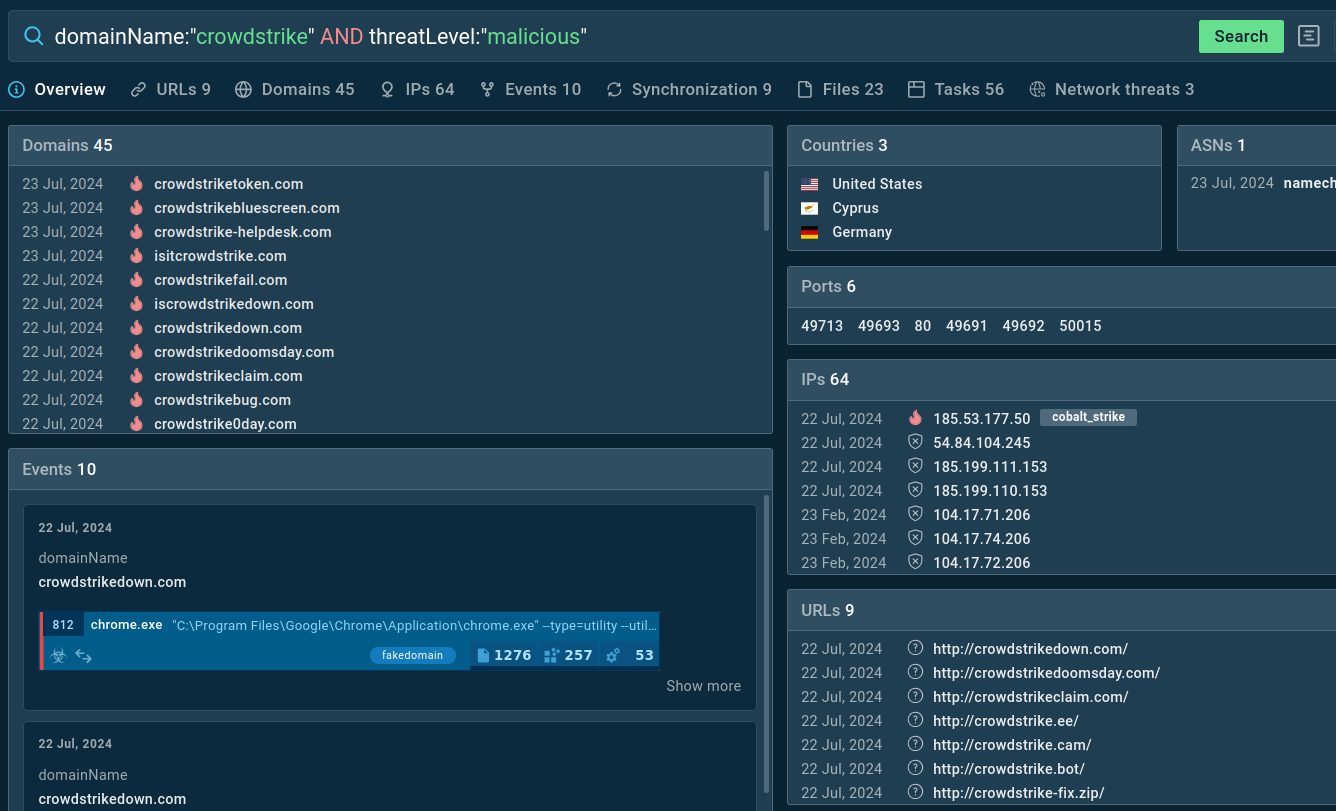Click the flame icon beside IP 185.53.177.50
The height and width of the screenshot is (811, 1336).
click(914, 418)
